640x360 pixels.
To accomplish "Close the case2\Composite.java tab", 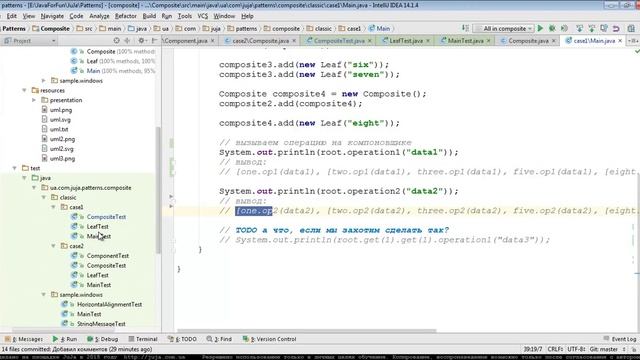I will tap(294, 41).
